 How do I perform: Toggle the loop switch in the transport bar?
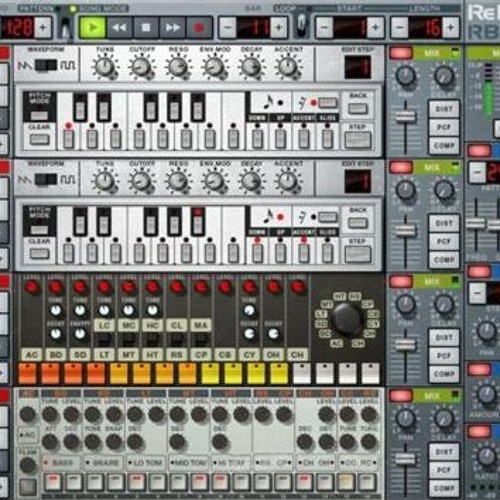tap(302, 25)
